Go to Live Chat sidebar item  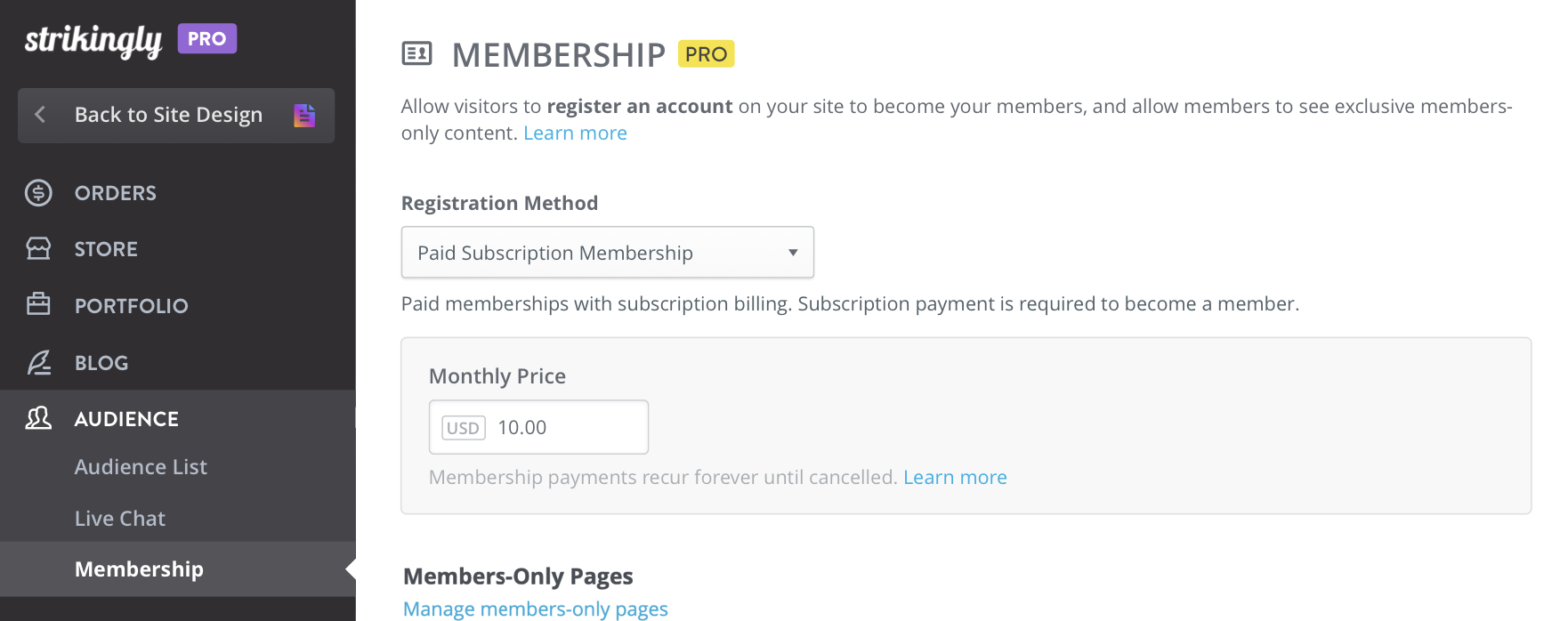point(120,519)
